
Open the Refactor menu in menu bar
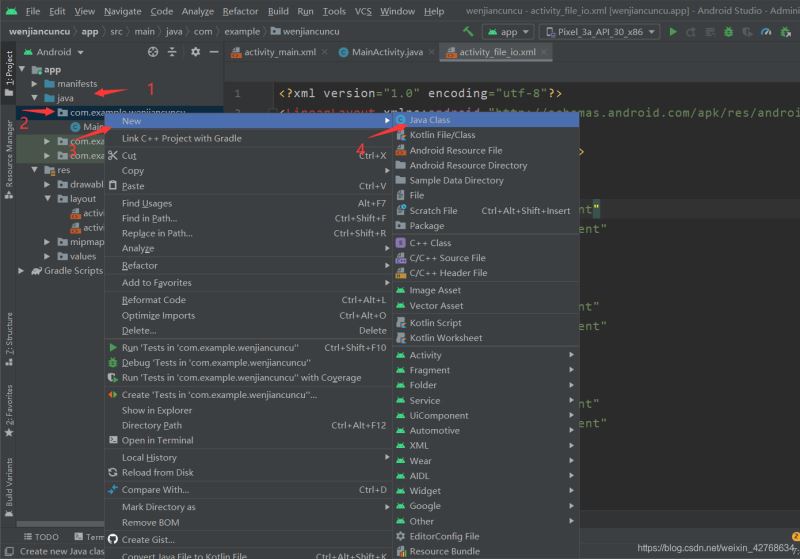tap(240, 11)
